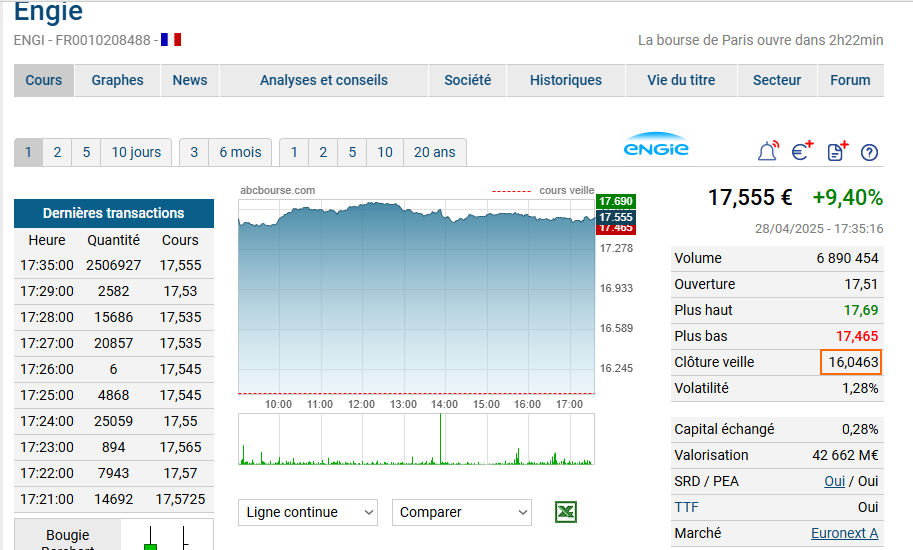This screenshot has height=550, width=913.
Task: Select the 17:35:00 transaction row
Action: (x=114, y=265)
